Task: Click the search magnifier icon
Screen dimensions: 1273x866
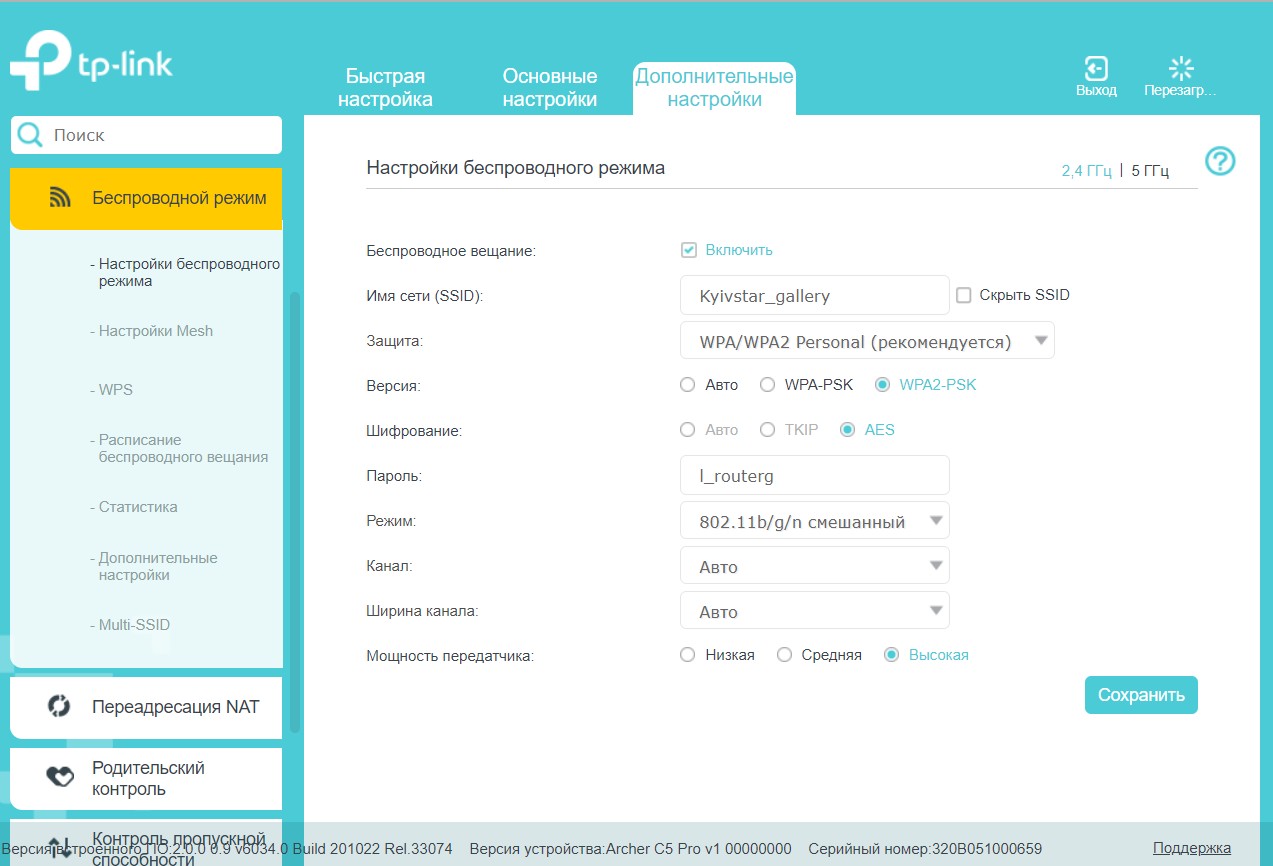Action: 31,135
